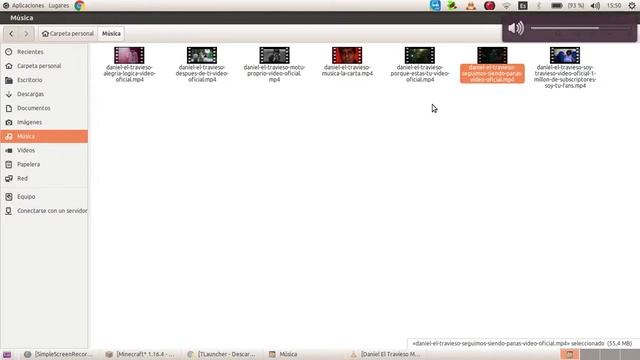Click the Música path bar button
Screen dimensions: 640x360
pos(111,33)
